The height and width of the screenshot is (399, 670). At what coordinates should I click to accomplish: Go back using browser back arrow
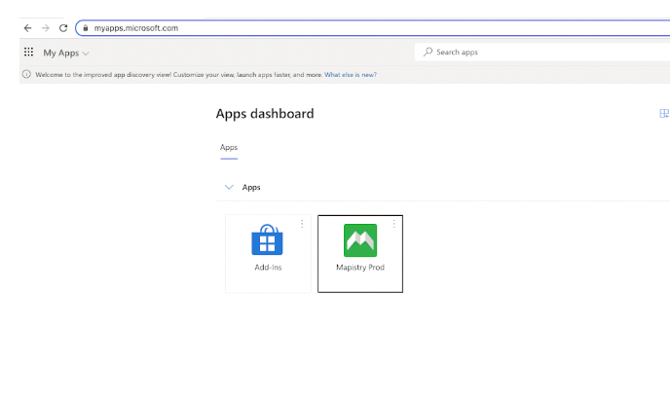[28, 28]
